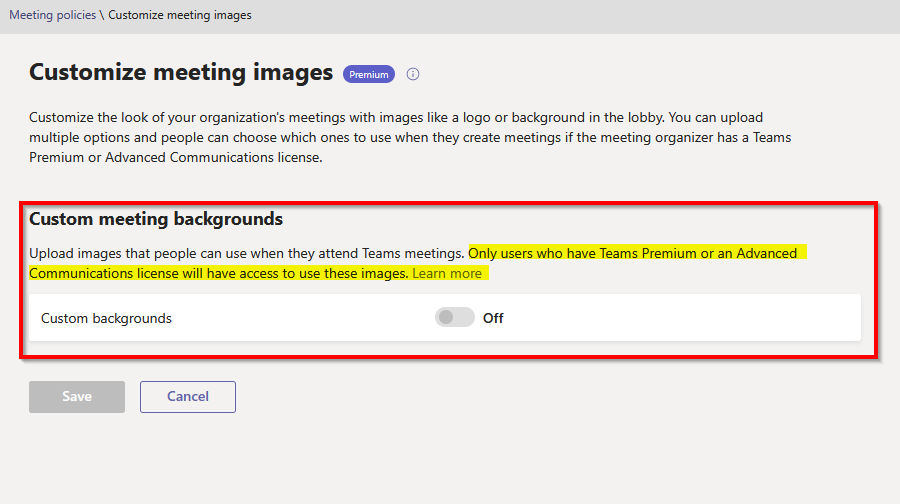Open the Learn more link
The image size is (900, 504).
pos(447,273)
